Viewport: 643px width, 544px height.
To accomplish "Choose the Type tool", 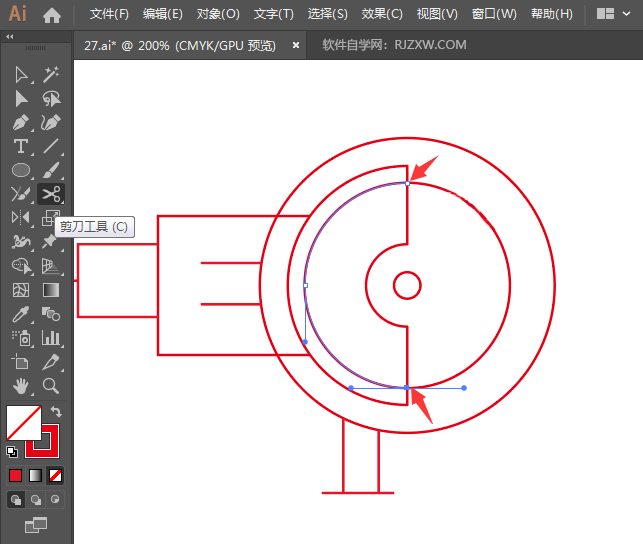I will [21, 147].
